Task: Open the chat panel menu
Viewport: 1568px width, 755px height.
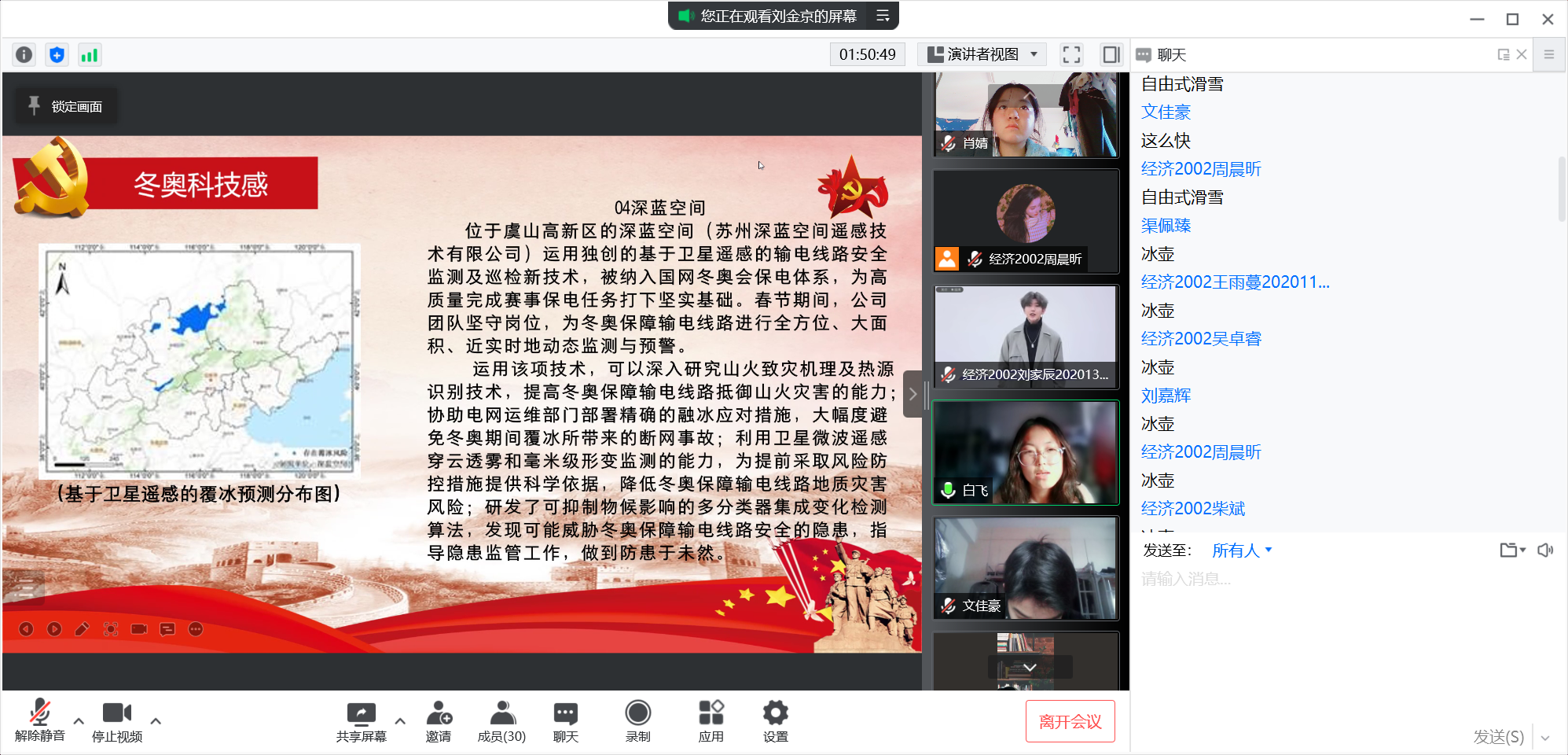Action: tap(1549, 54)
